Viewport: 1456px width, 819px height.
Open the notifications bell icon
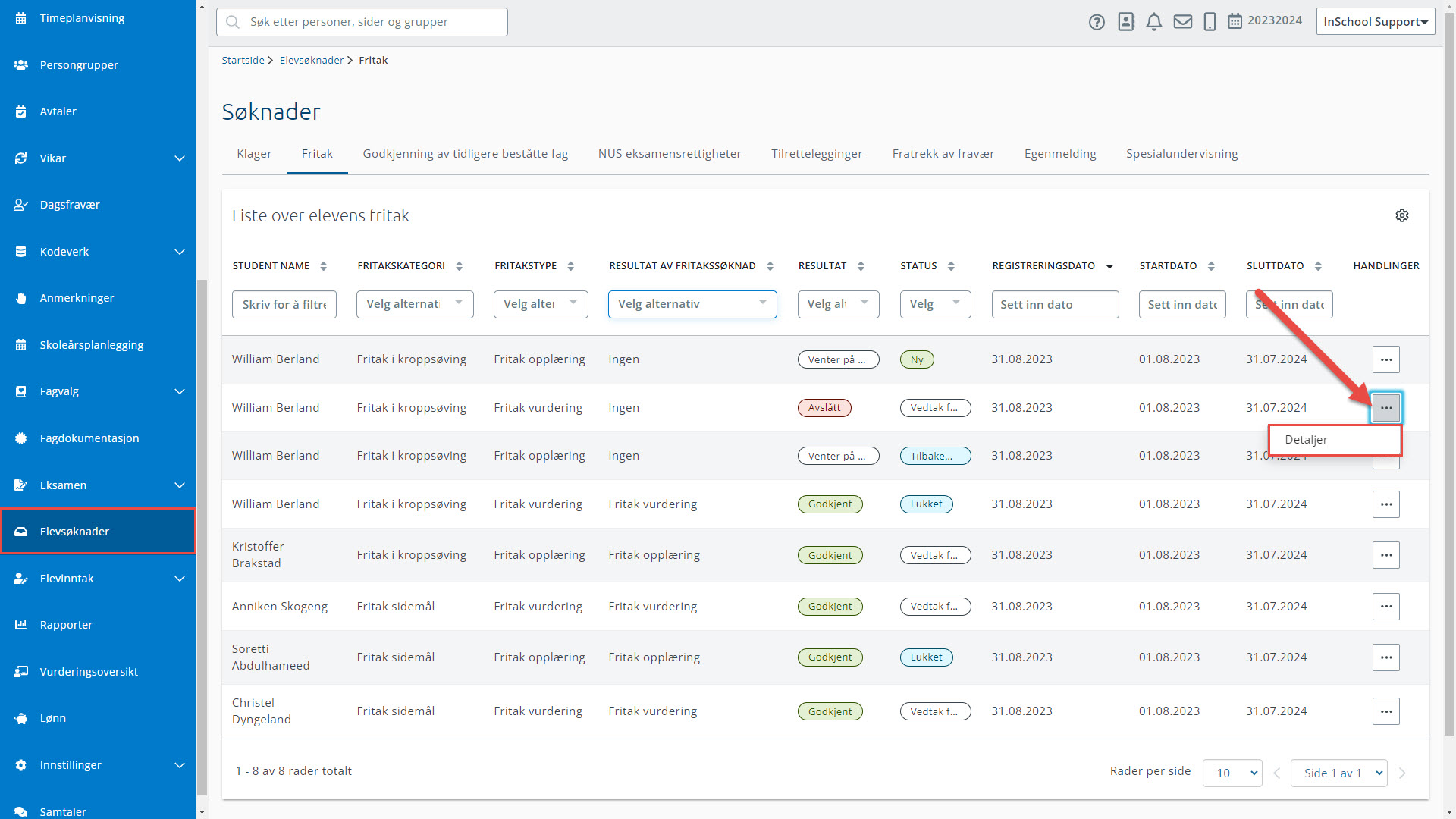coord(1154,22)
